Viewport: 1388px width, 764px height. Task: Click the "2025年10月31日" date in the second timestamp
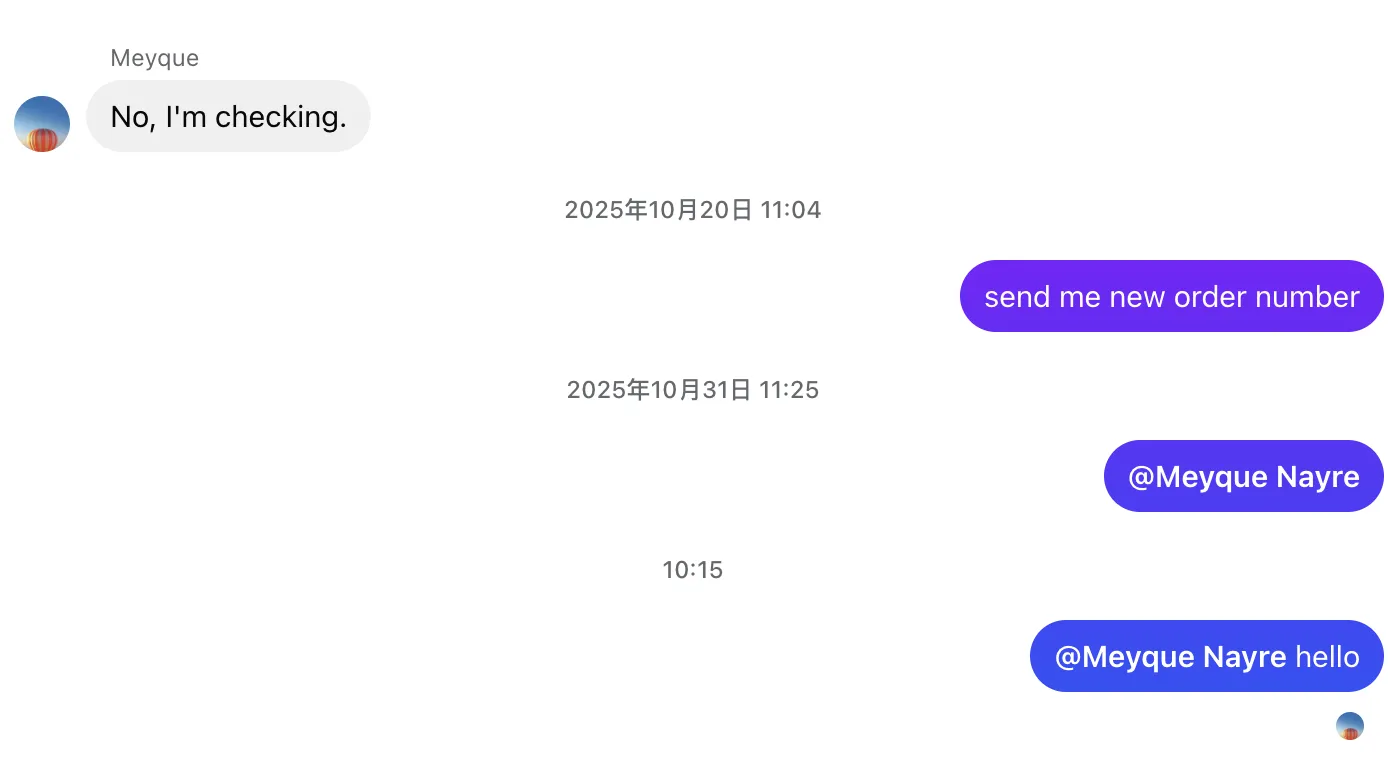(658, 390)
